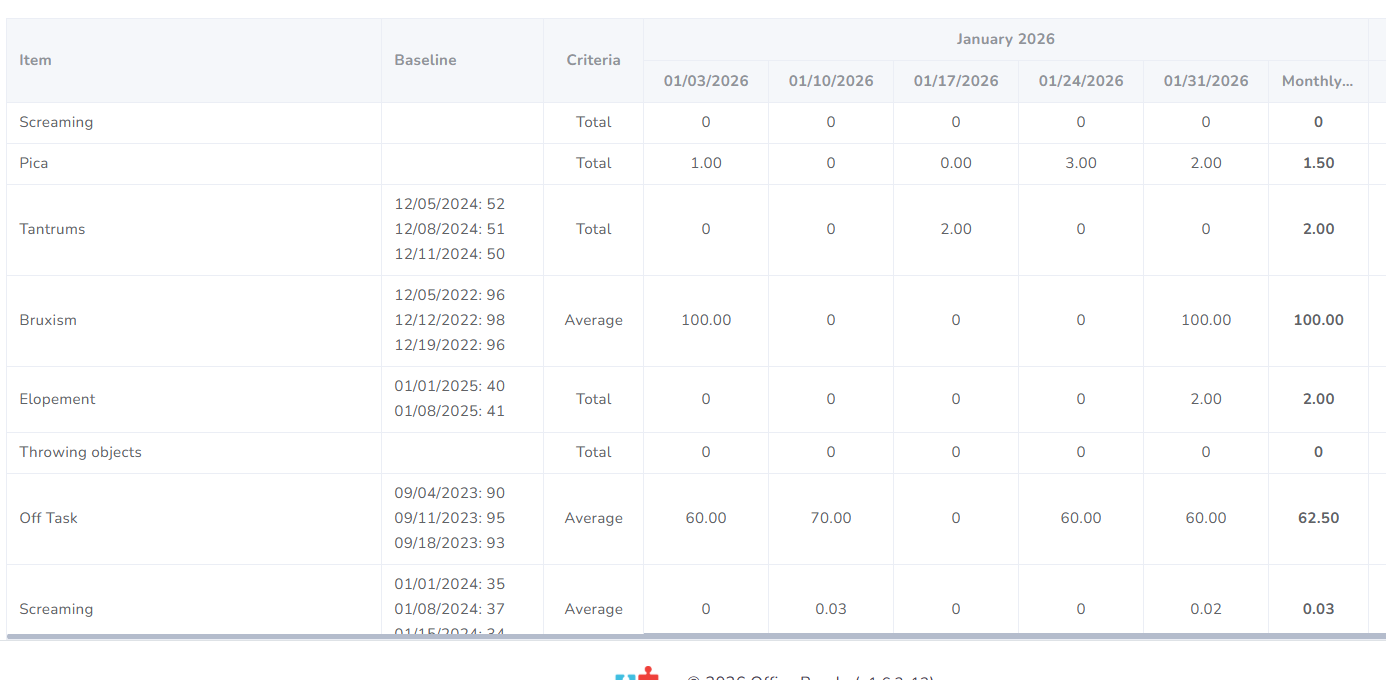Click the Baseline column header
Screen dimensions: 1386x680
pos(425,60)
